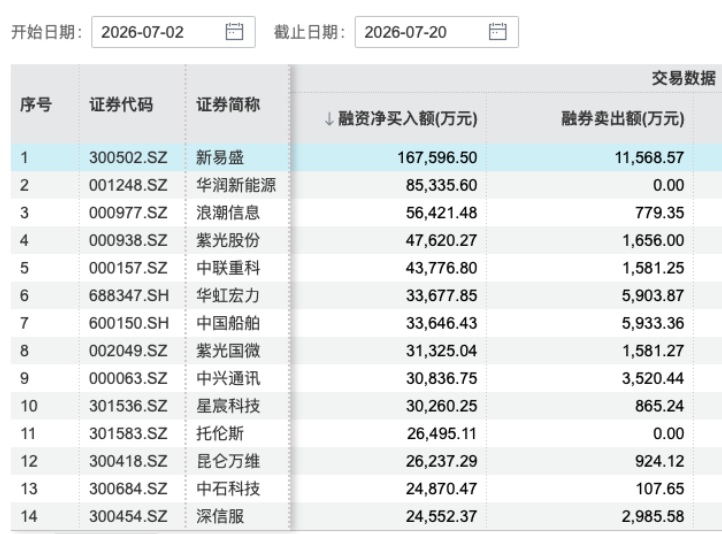
Task: Click value 31,325.04
Action: (x=441, y=351)
